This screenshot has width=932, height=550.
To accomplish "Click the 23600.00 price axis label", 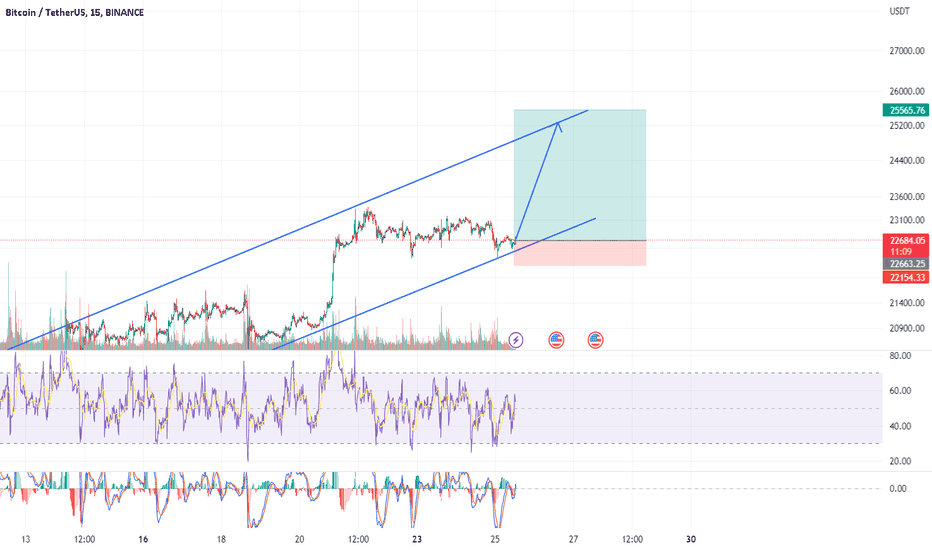I will coord(907,197).
